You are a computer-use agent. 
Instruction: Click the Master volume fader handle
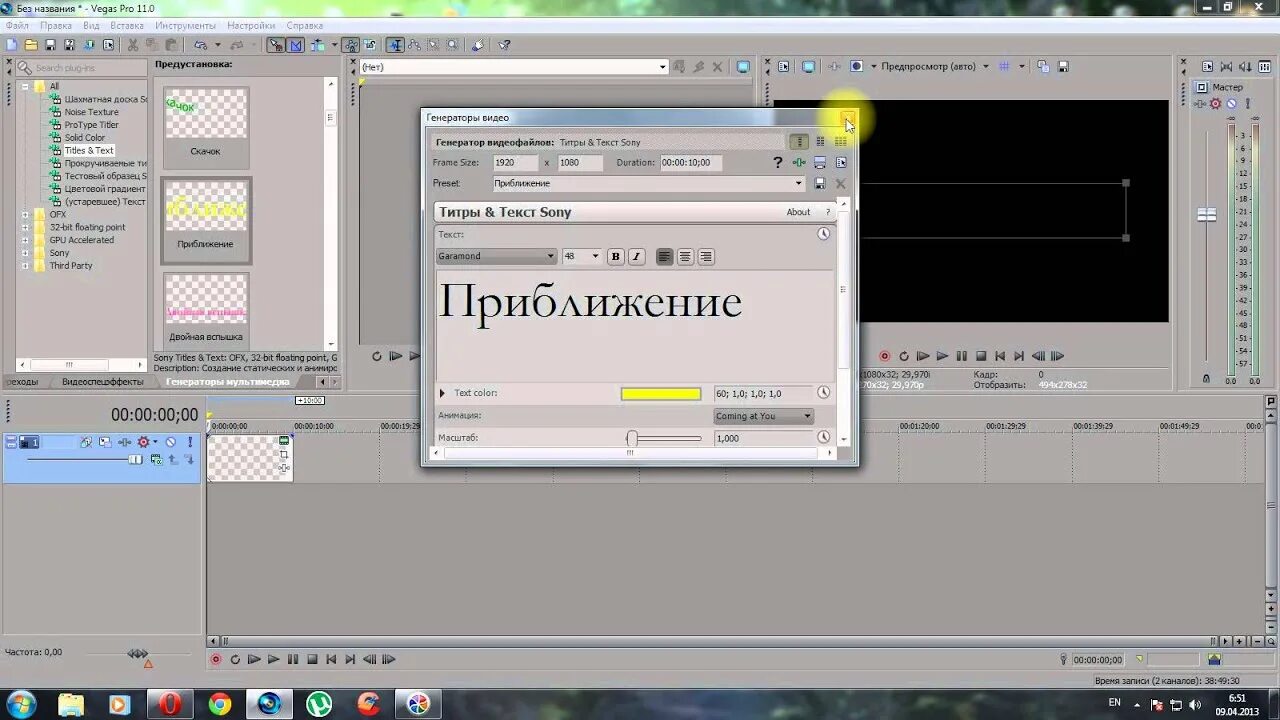[x=1207, y=215]
